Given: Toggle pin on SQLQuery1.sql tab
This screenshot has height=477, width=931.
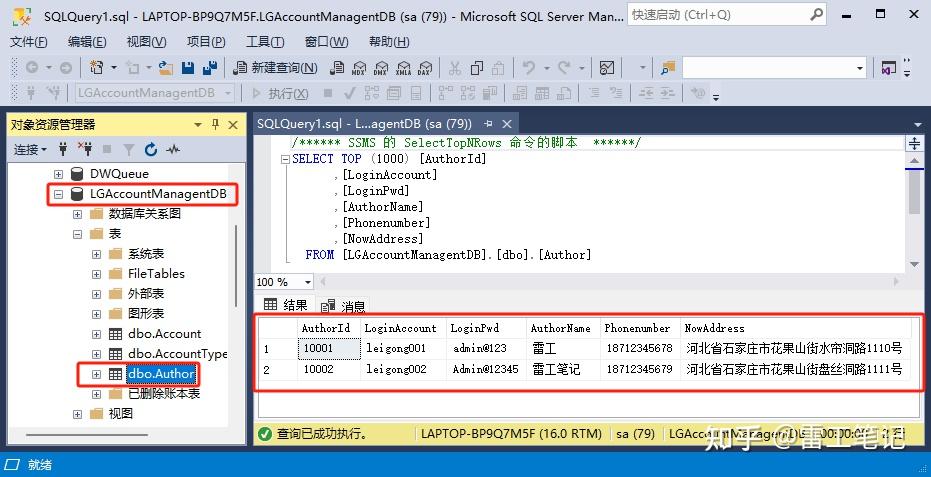Looking at the screenshot, I should point(488,124).
